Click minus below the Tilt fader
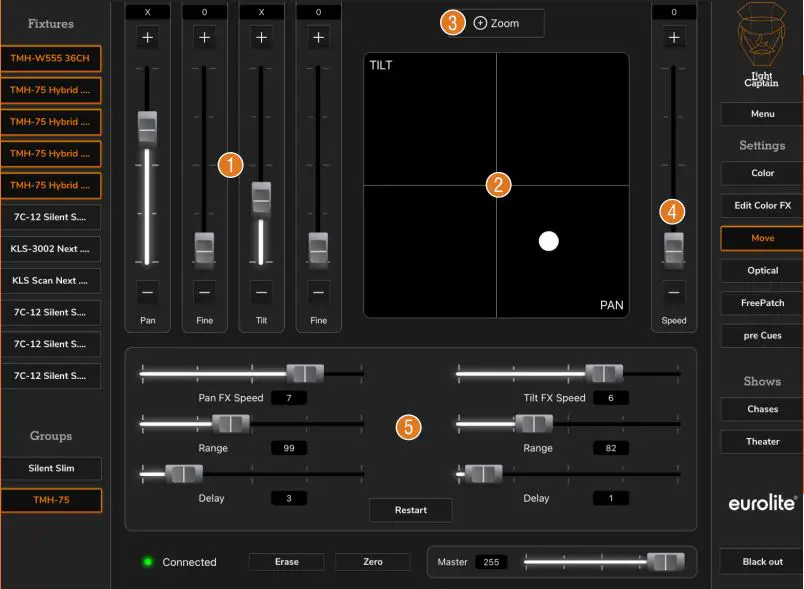Screen dimensions: 804x589 point(262,292)
